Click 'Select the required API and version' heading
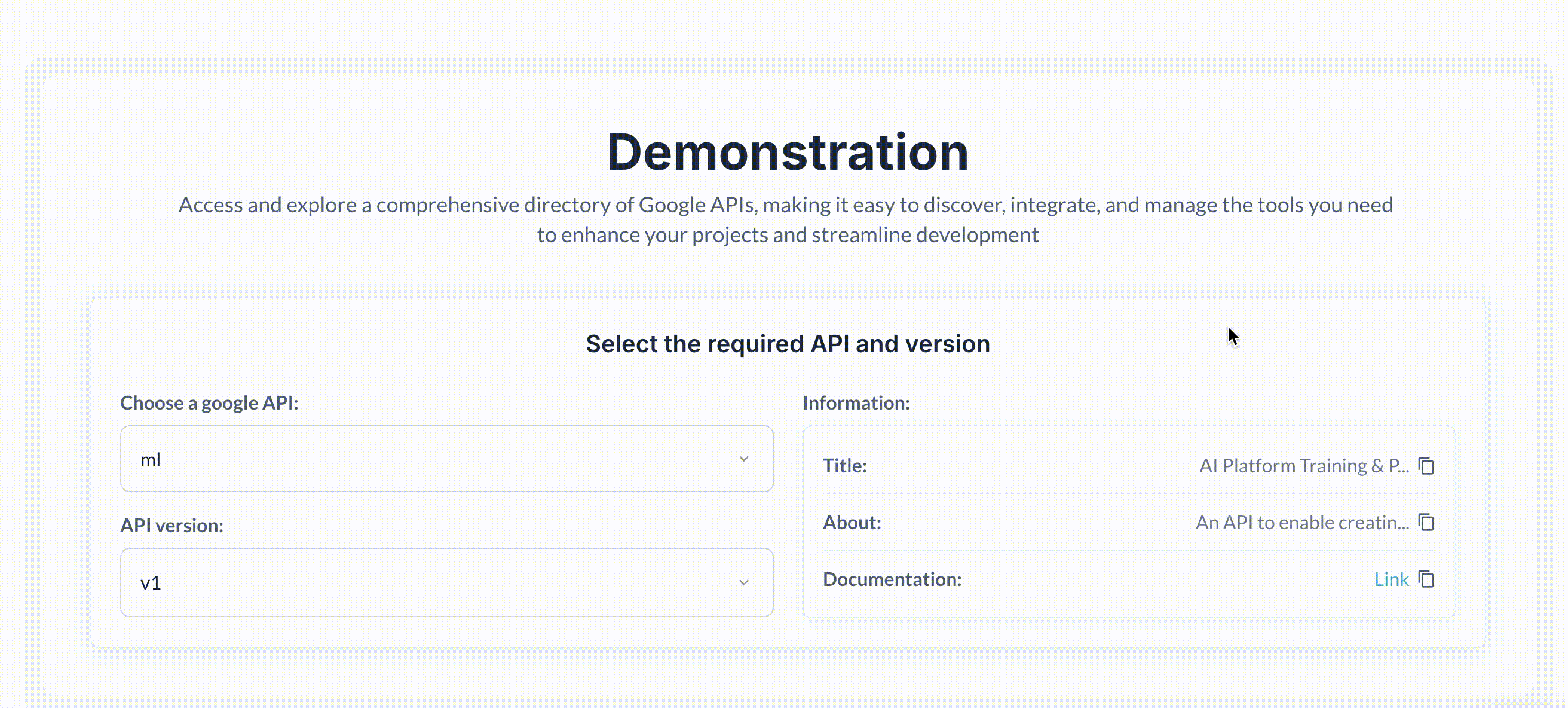This screenshot has width=1568, height=708. point(788,344)
